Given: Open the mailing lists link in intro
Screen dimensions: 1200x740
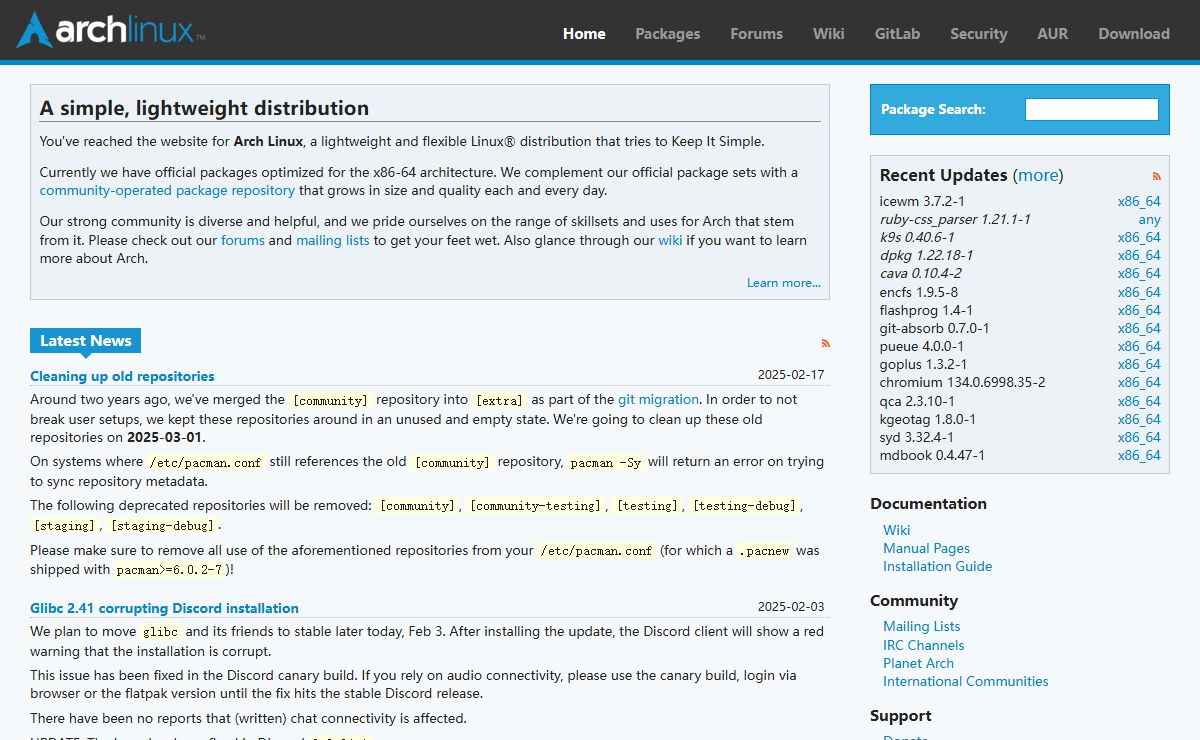Looking at the screenshot, I should click(333, 240).
